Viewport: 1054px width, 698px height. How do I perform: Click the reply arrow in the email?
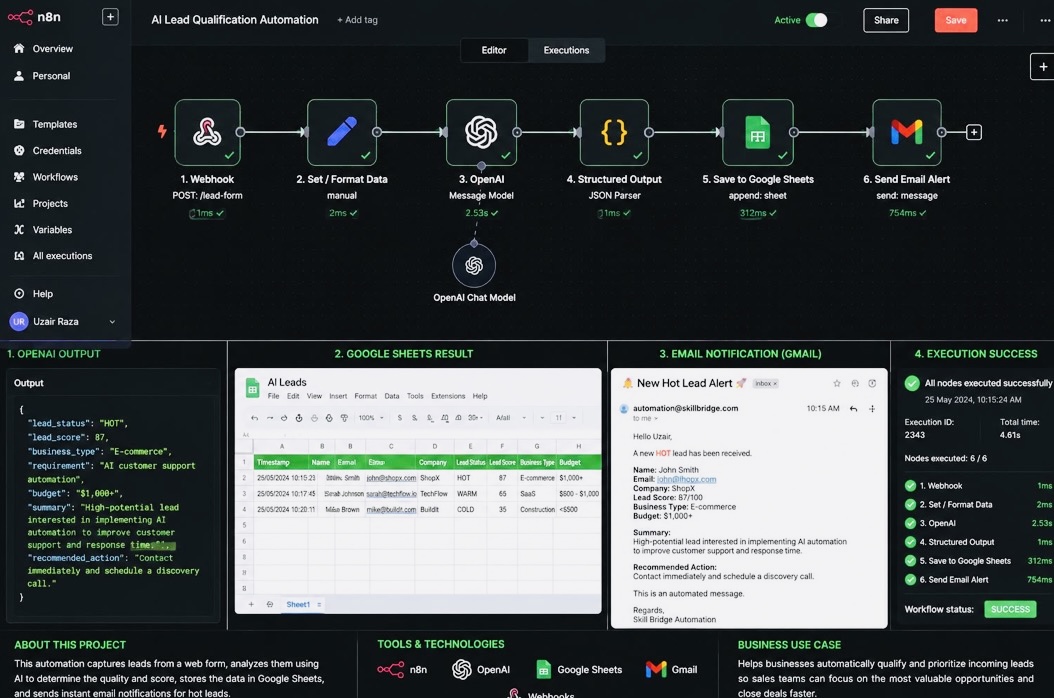point(853,409)
